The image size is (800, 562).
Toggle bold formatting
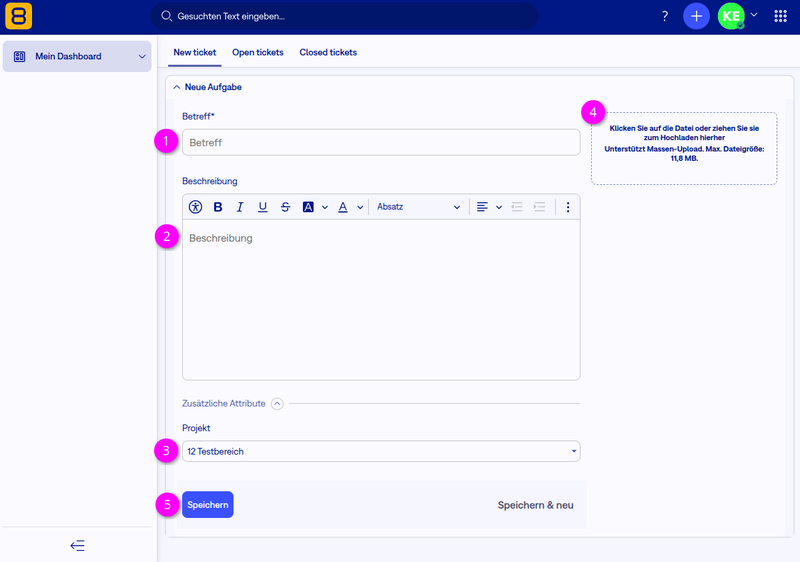click(218, 207)
